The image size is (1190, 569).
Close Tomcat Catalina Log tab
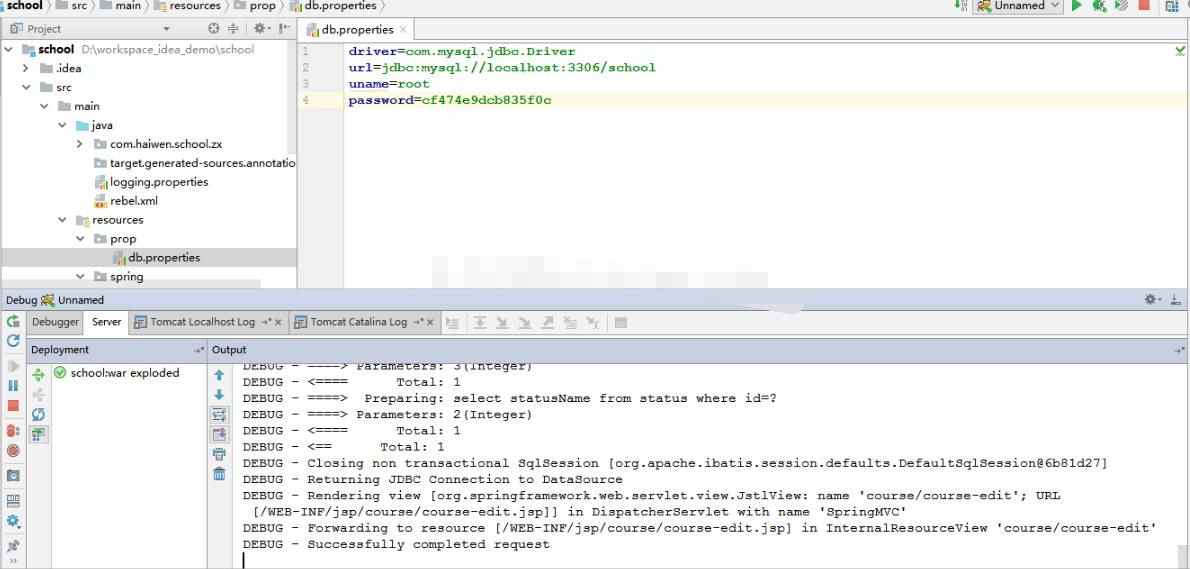click(x=430, y=322)
